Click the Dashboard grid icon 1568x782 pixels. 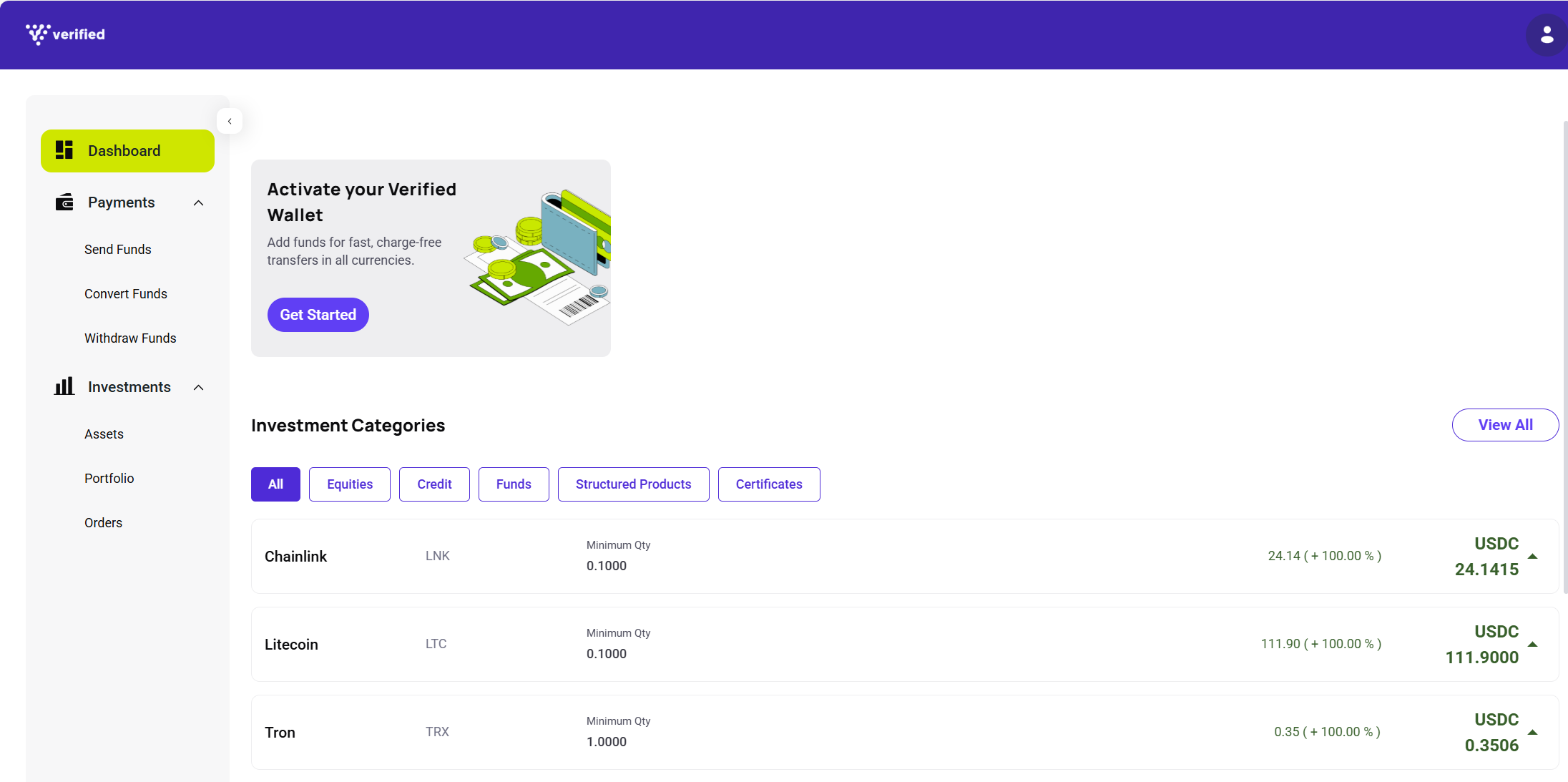click(x=64, y=150)
